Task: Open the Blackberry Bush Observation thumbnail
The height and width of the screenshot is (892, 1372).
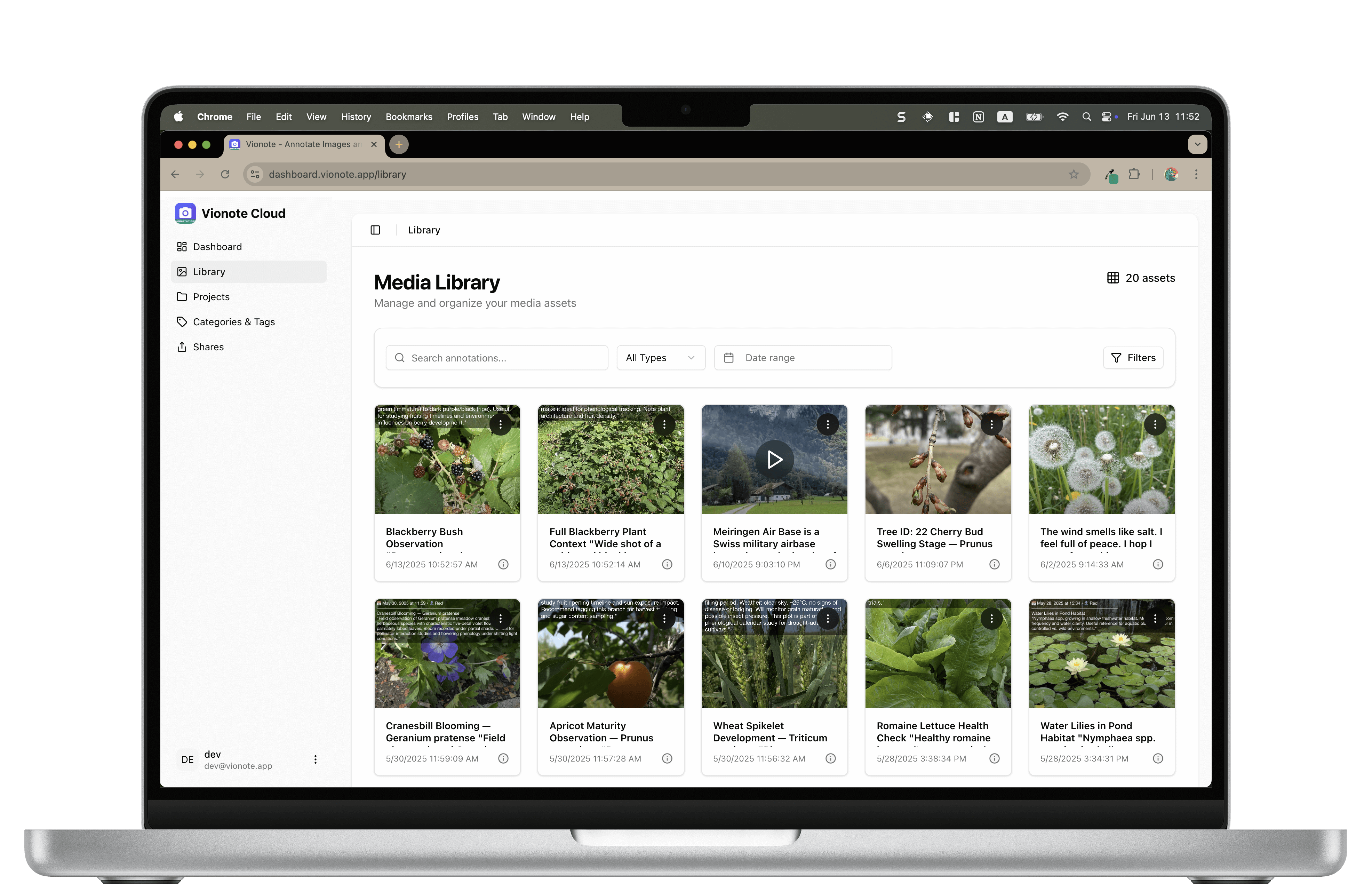Action: click(x=447, y=460)
